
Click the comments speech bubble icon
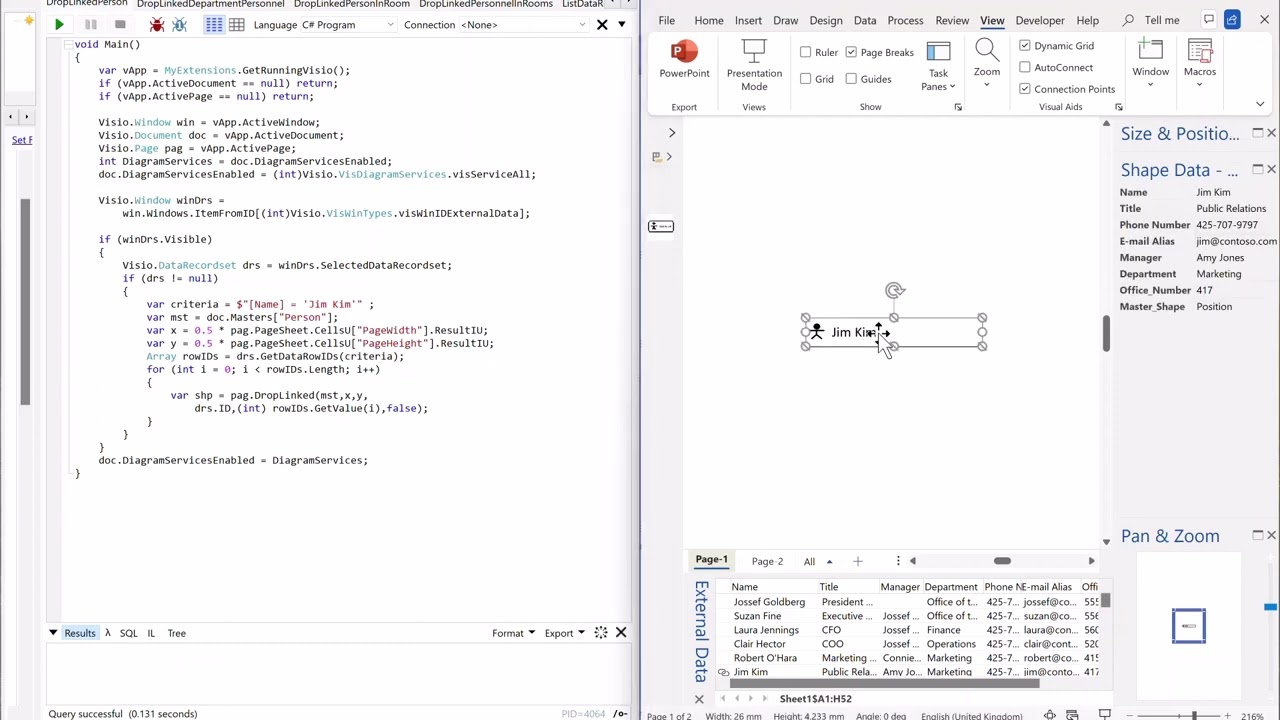[x=1209, y=19]
